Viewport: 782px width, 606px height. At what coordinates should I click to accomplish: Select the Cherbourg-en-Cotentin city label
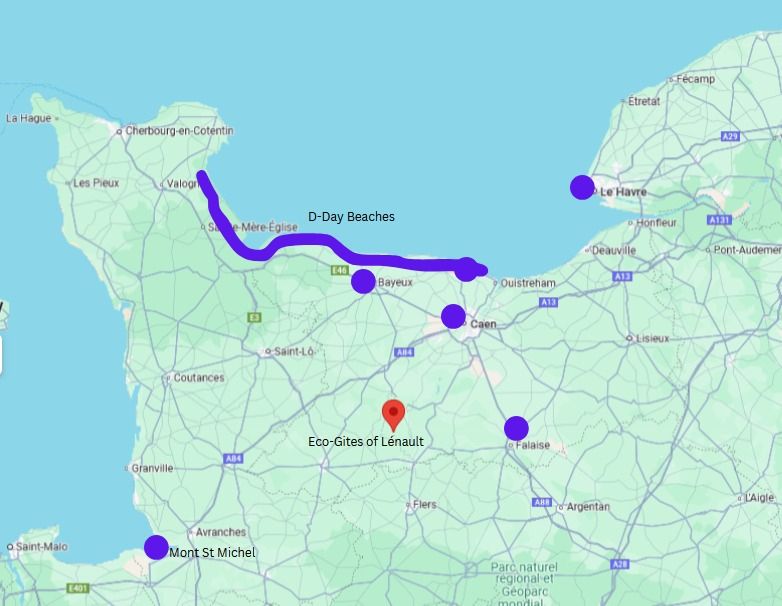coord(179,131)
